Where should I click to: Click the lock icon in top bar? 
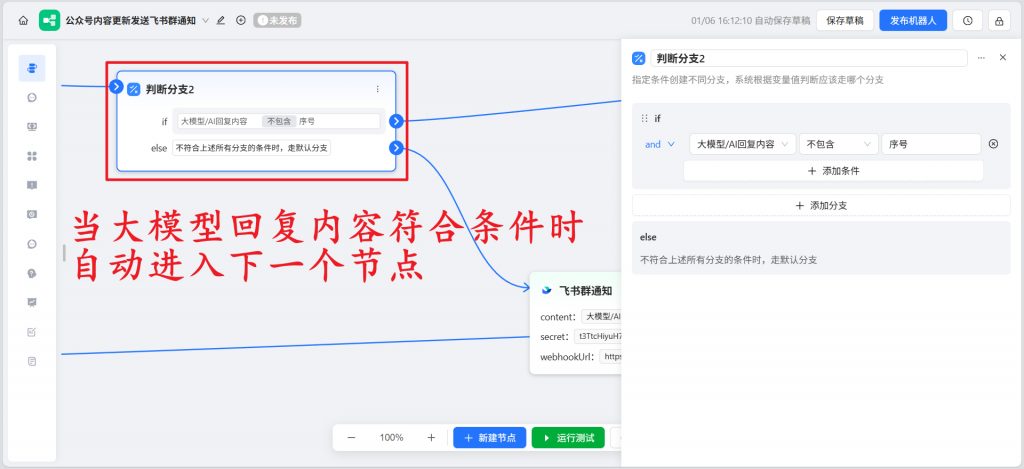[999, 20]
